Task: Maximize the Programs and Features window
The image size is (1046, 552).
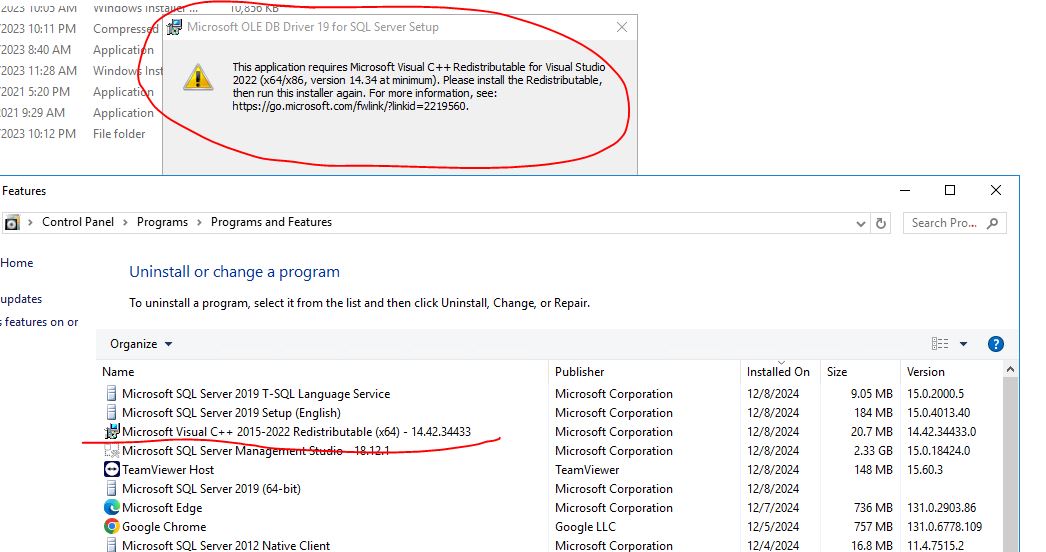Action: click(950, 190)
